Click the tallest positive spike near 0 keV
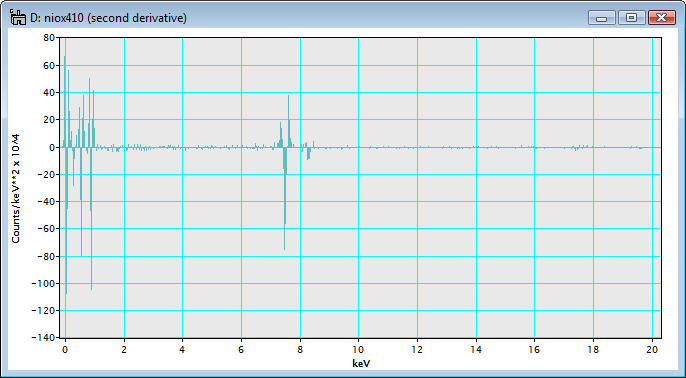 coord(65,102)
